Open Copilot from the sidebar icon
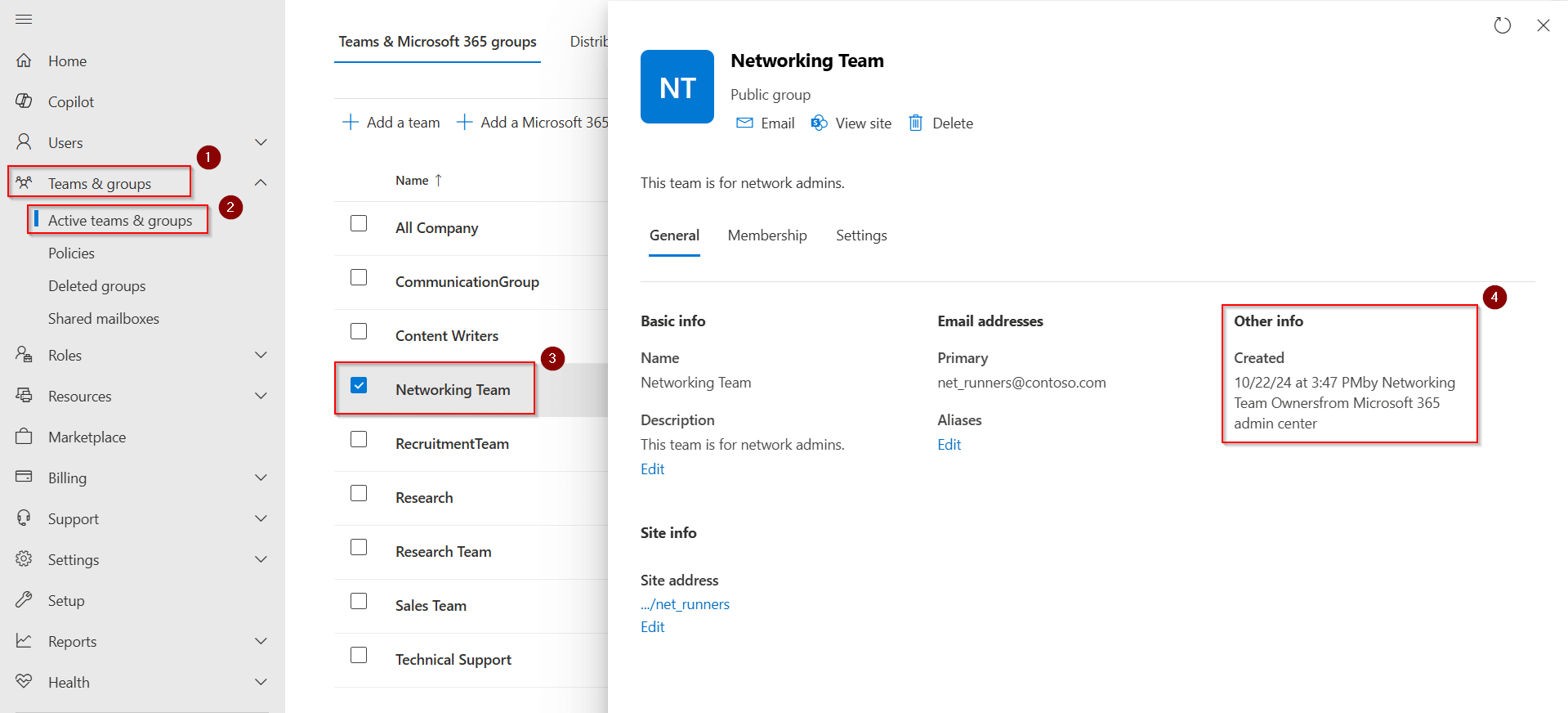Image resolution: width=1568 pixels, height=713 pixels. [24, 101]
